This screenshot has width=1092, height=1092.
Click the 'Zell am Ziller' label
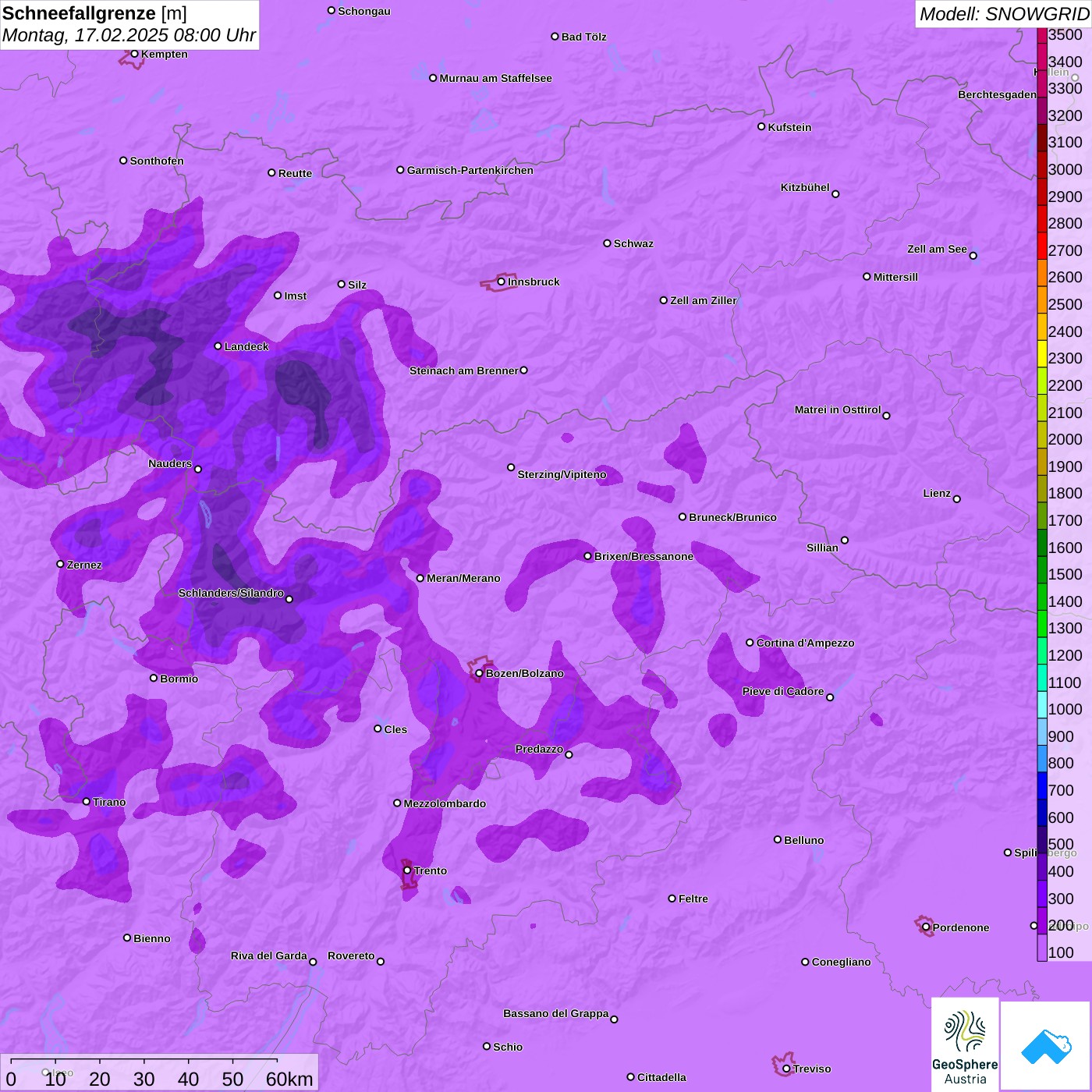pos(704,300)
